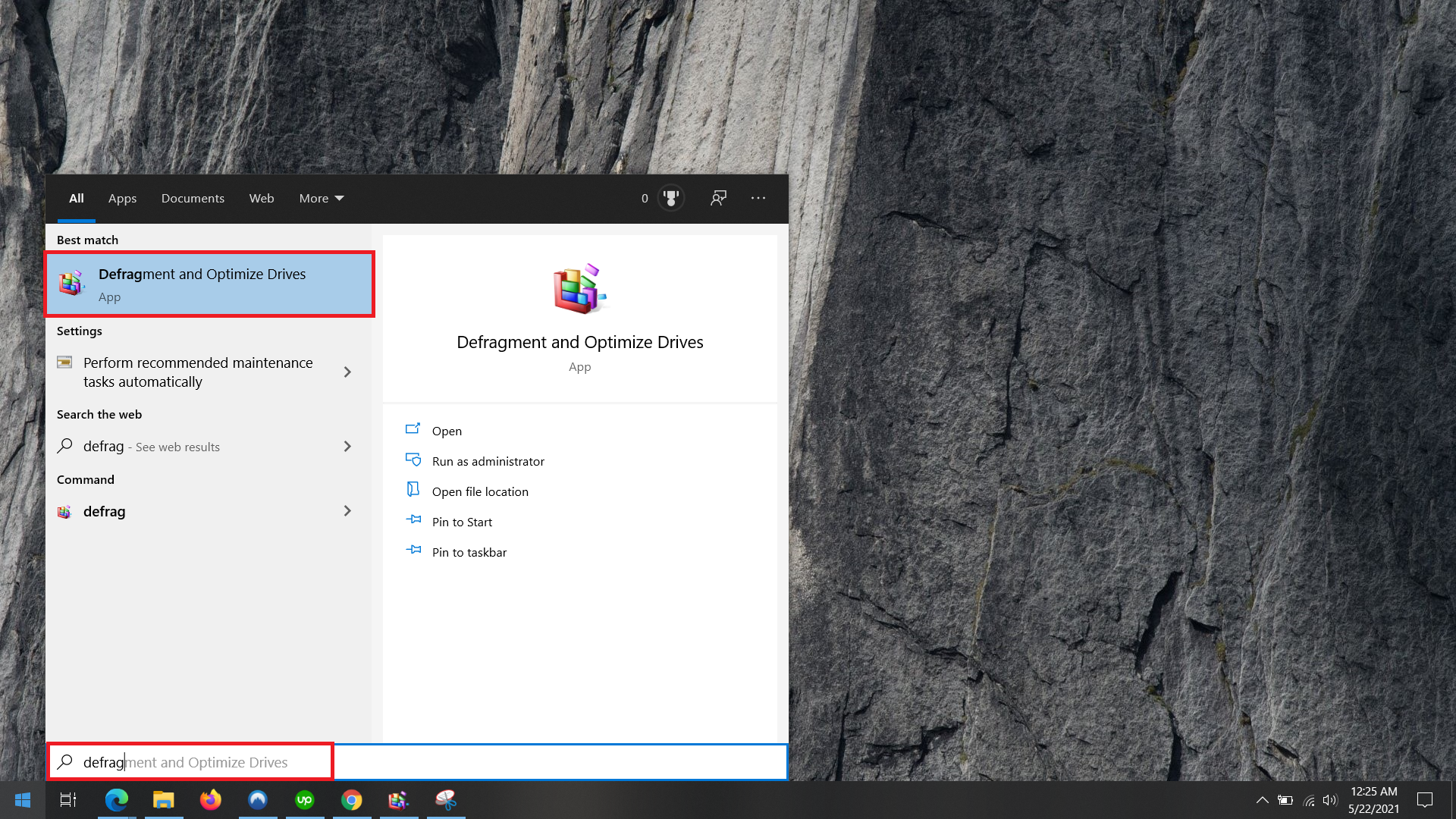The height and width of the screenshot is (819, 1456).
Task: Expand the defrag command entry
Action: coord(347,511)
